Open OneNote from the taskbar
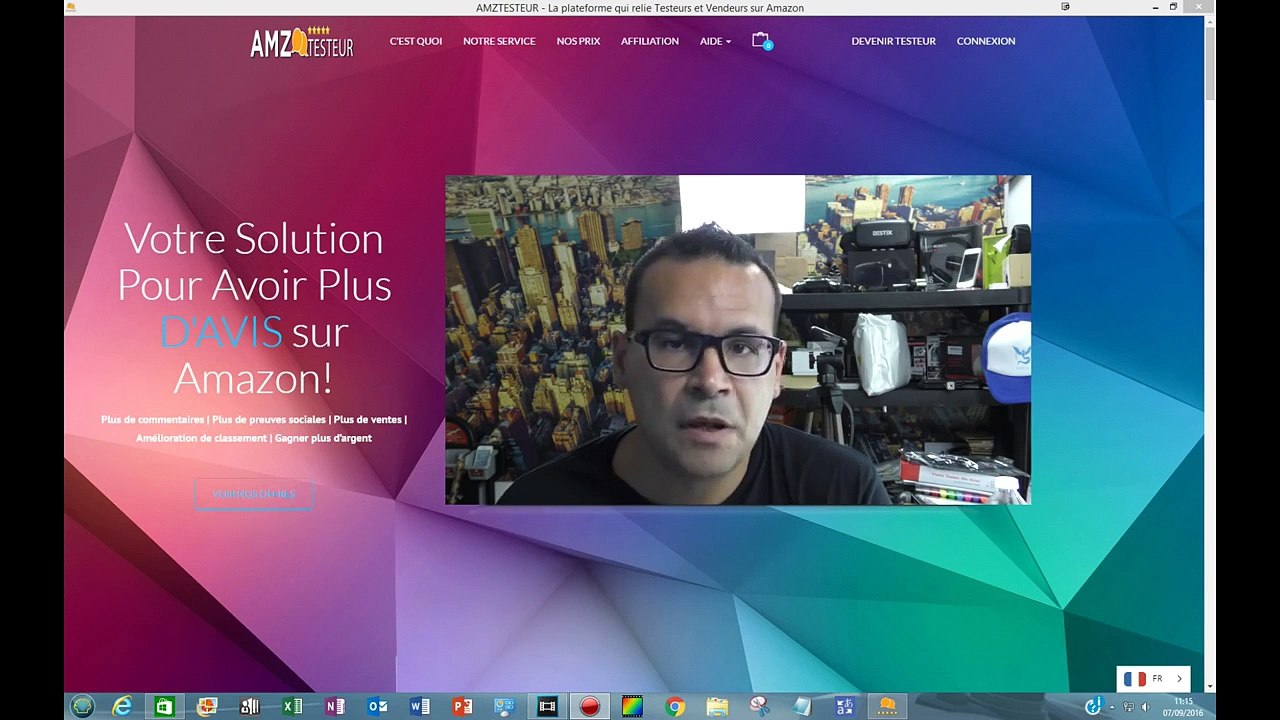 [x=335, y=707]
